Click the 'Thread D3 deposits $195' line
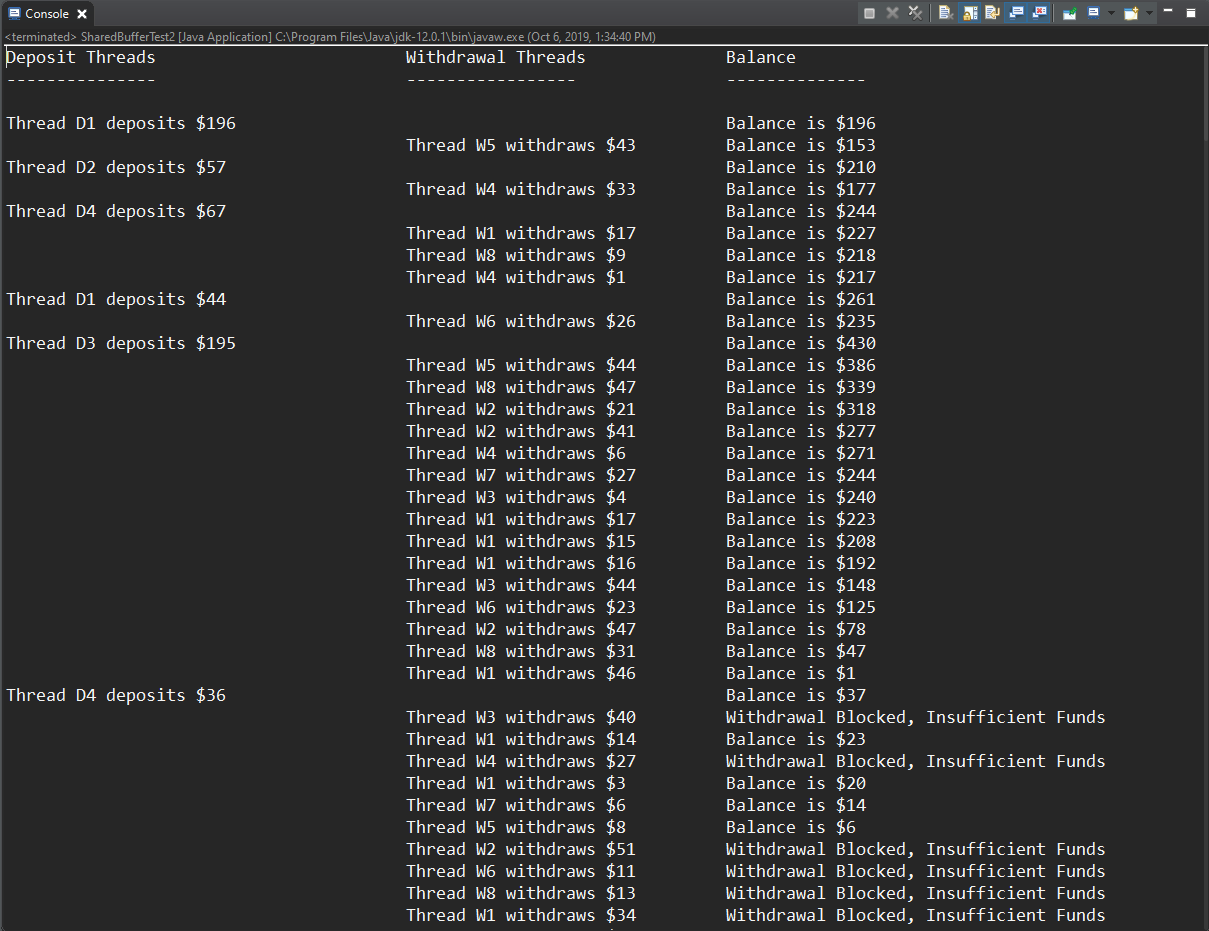 point(121,343)
